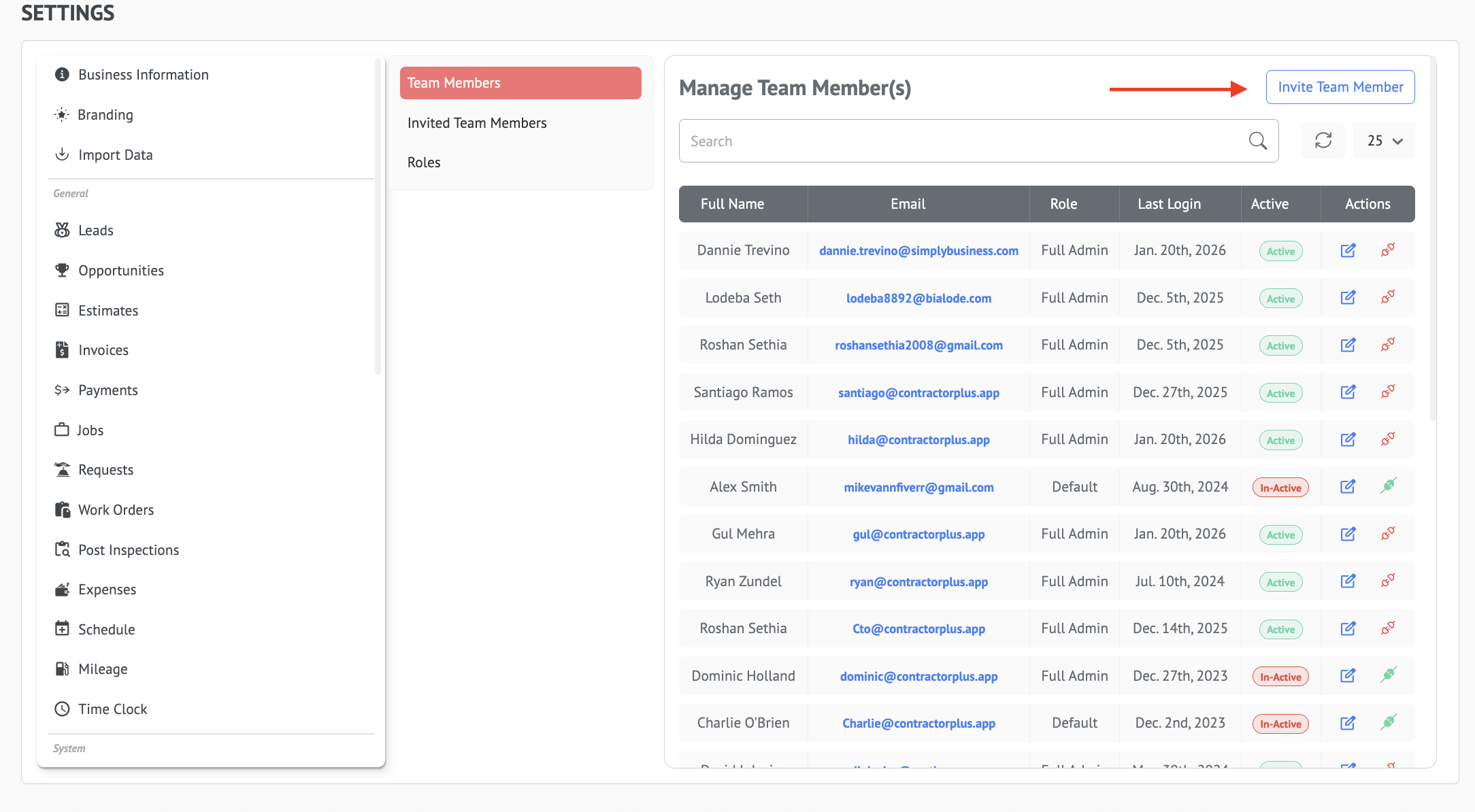The image size is (1475, 812).
Task: Open Invited Team Members tab
Action: coord(477,123)
